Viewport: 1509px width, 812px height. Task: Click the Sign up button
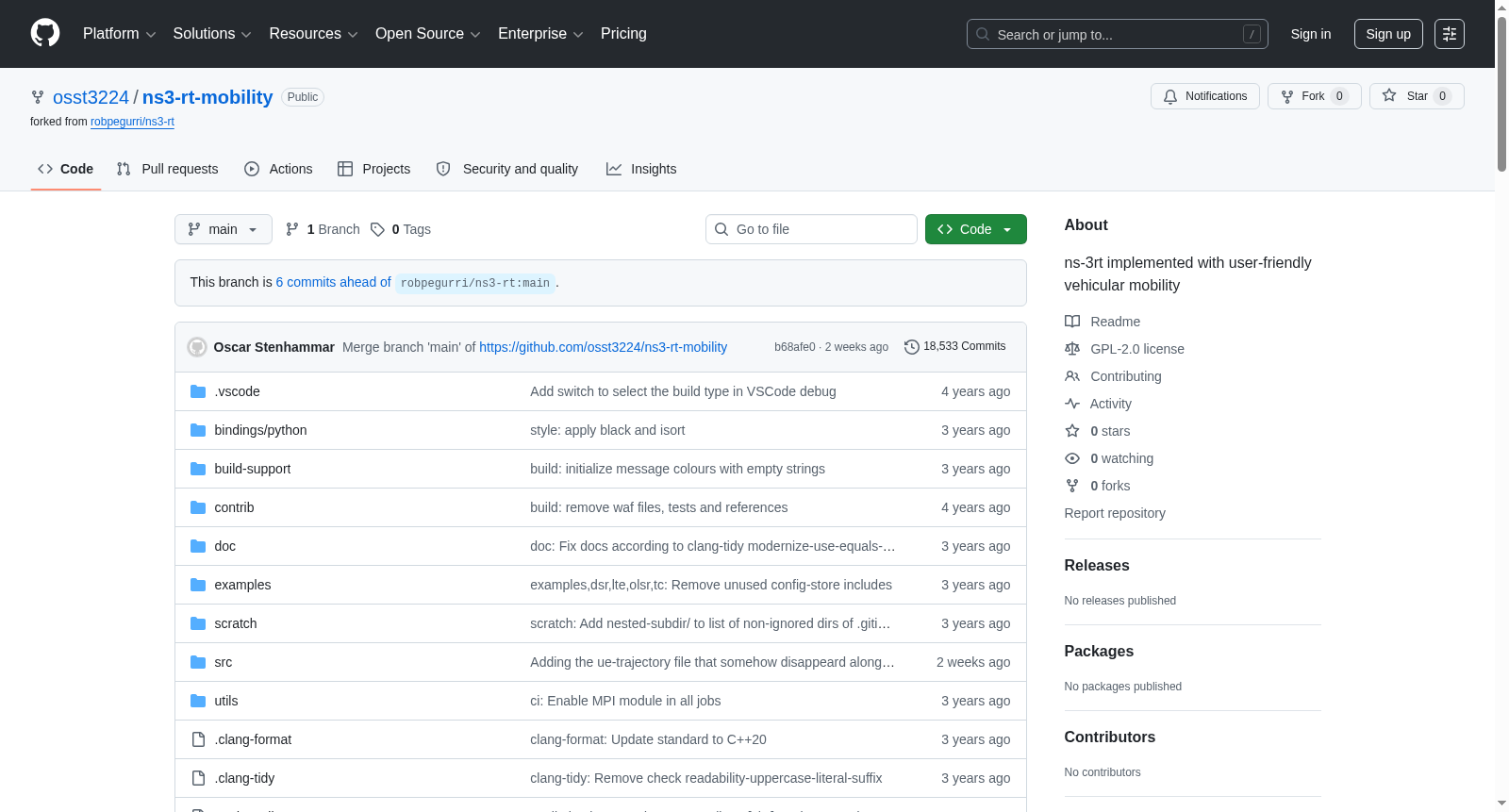pyautogui.click(x=1388, y=34)
